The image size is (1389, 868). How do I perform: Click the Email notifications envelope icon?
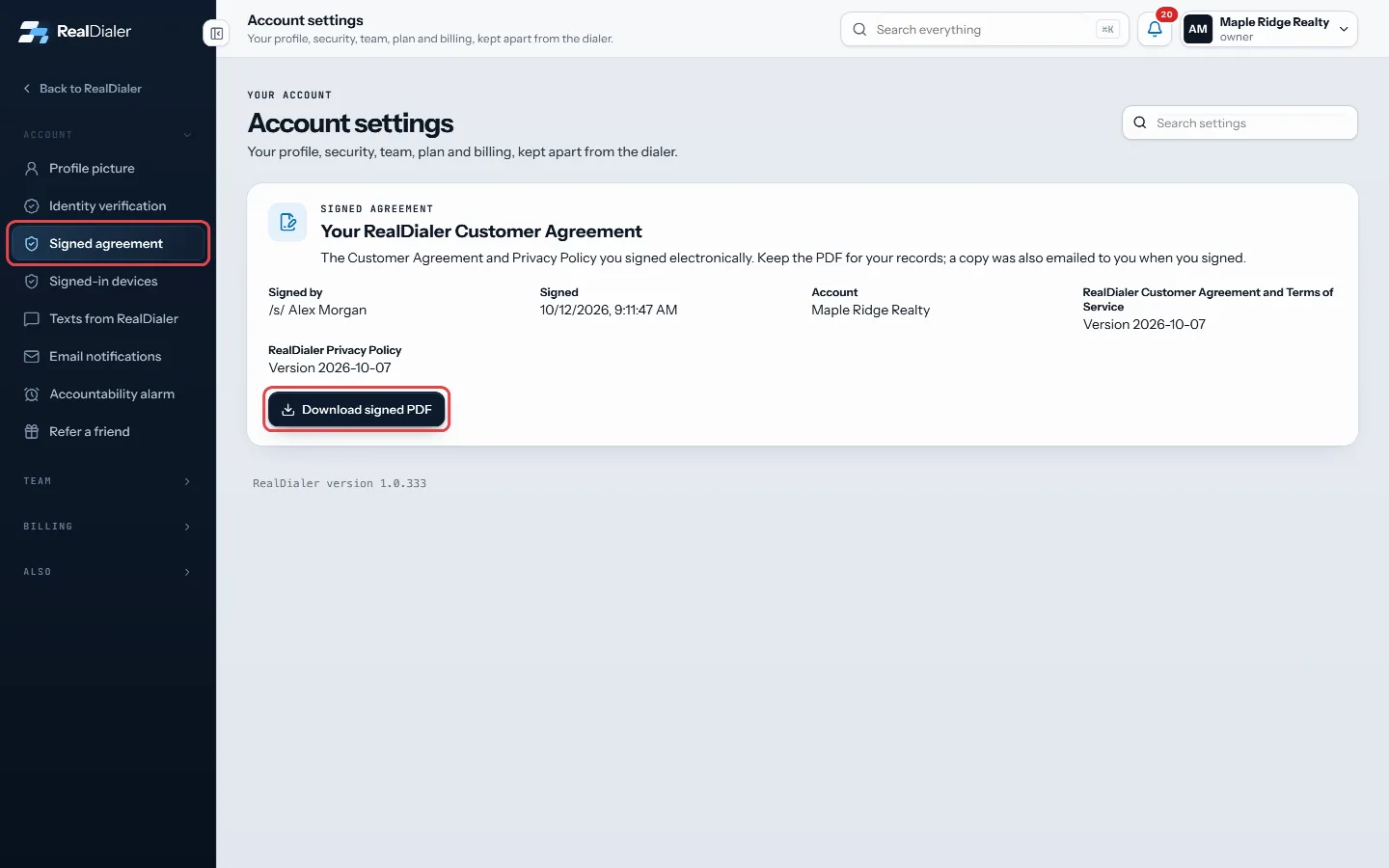[x=32, y=357]
